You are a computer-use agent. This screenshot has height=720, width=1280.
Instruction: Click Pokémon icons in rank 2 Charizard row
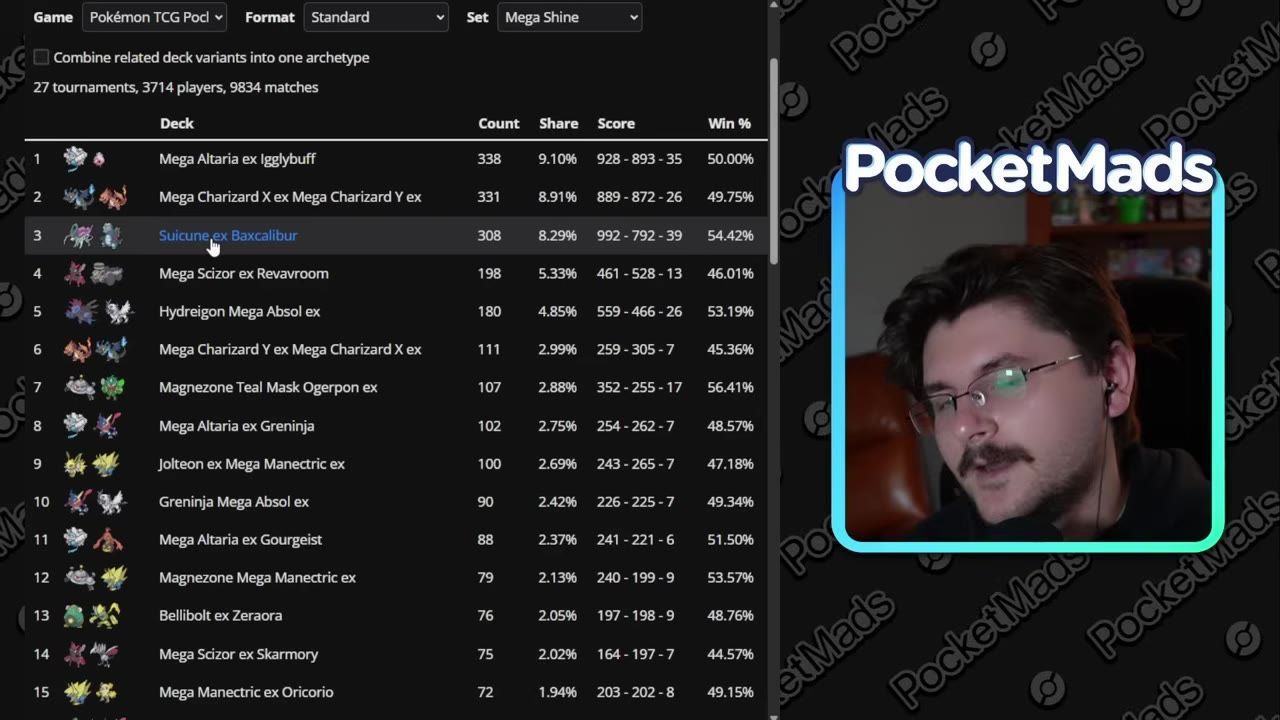95,197
